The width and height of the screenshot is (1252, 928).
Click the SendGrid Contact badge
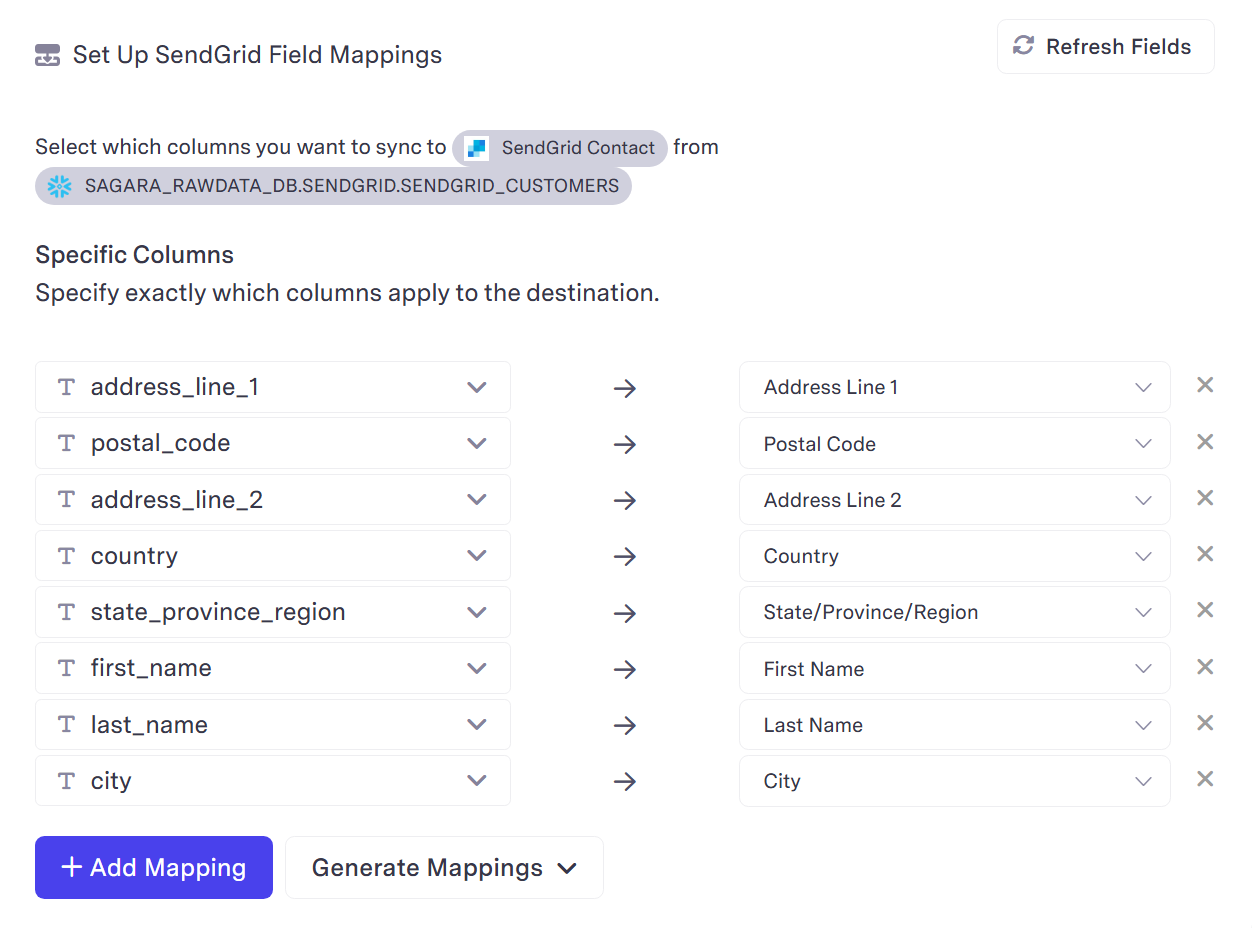click(560, 148)
